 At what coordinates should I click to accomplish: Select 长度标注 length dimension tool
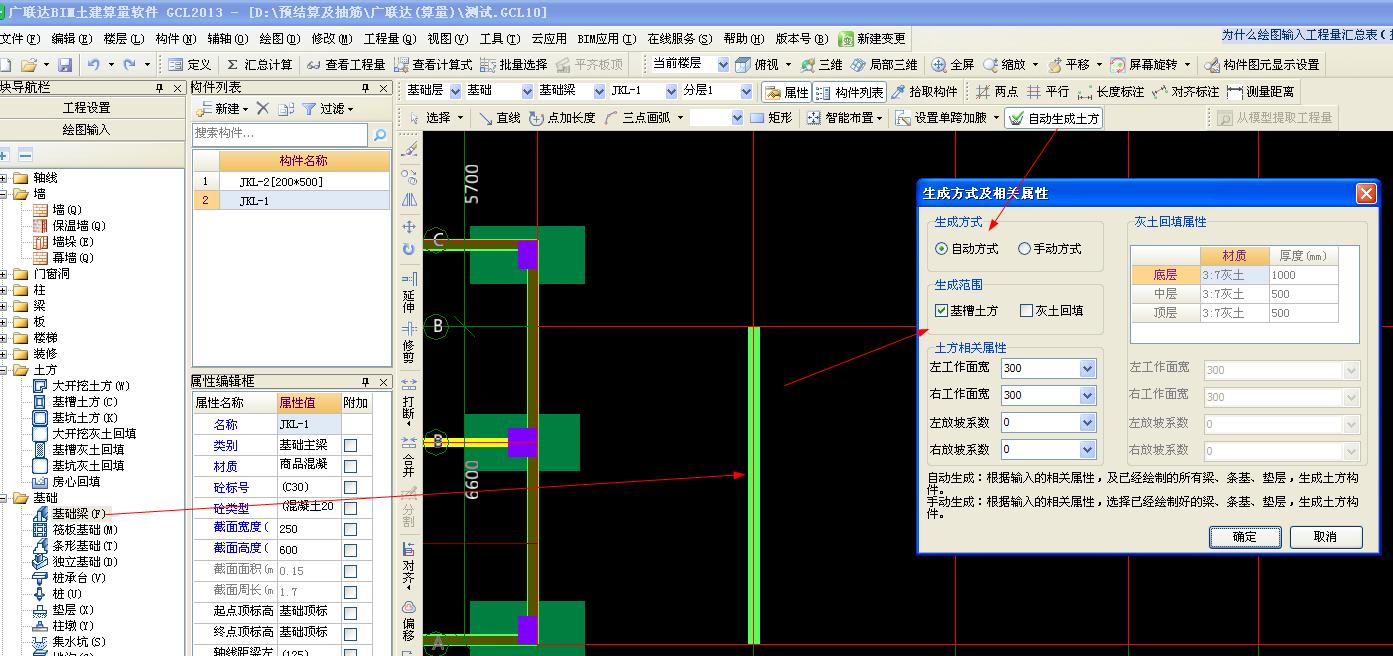1111,92
